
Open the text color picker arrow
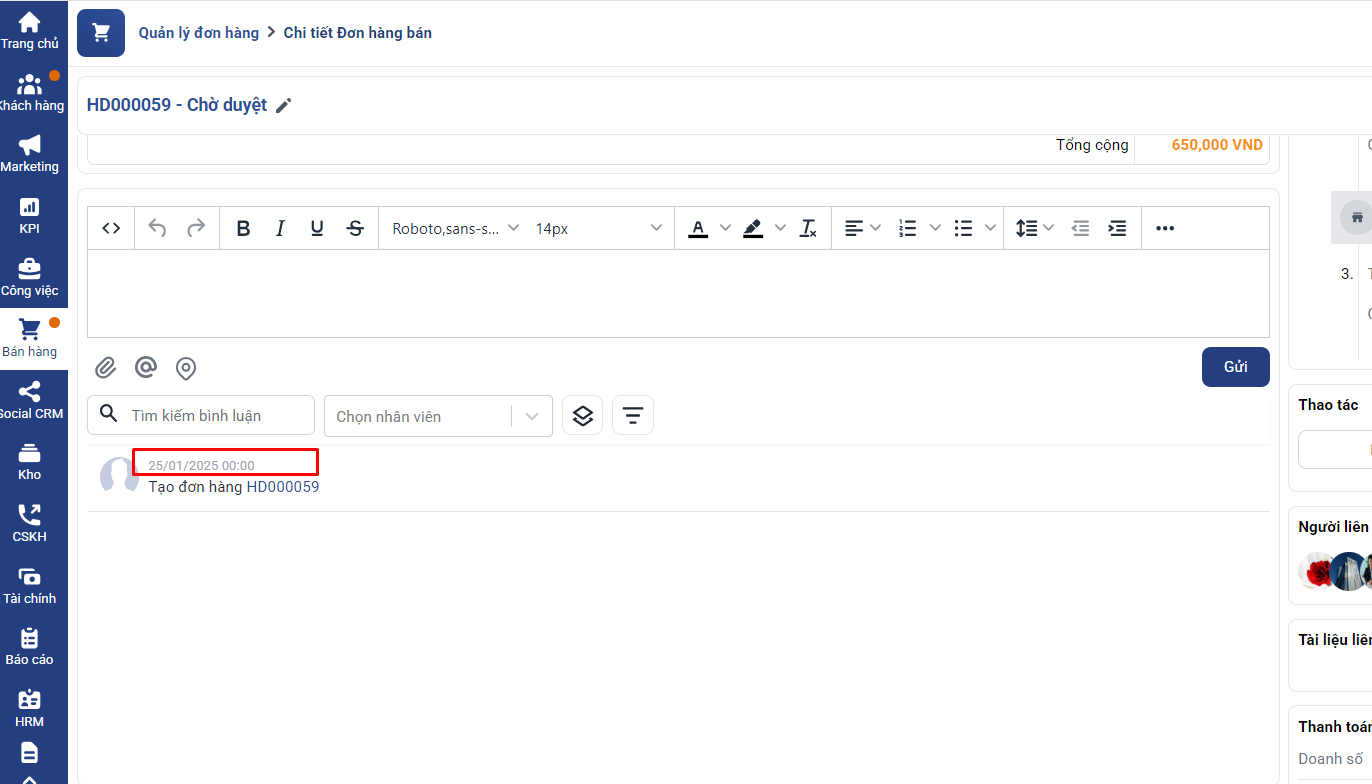725,228
